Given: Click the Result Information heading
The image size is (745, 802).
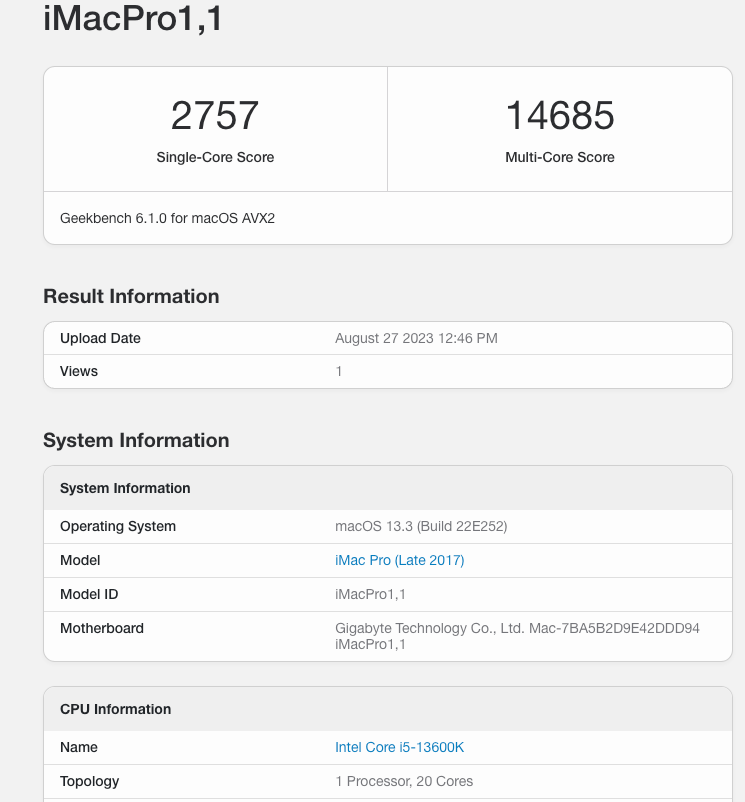Looking at the screenshot, I should pyautogui.click(x=131, y=297).
